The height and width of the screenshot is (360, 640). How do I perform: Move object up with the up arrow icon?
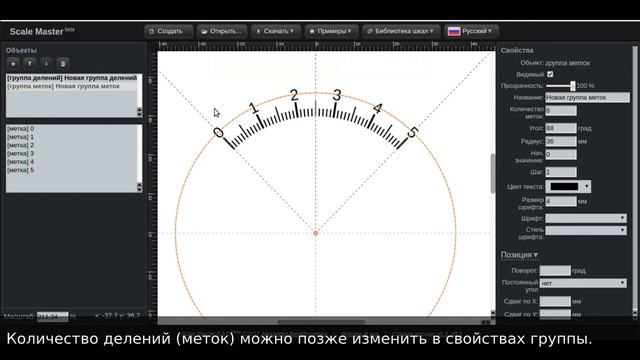pos(30,64)
